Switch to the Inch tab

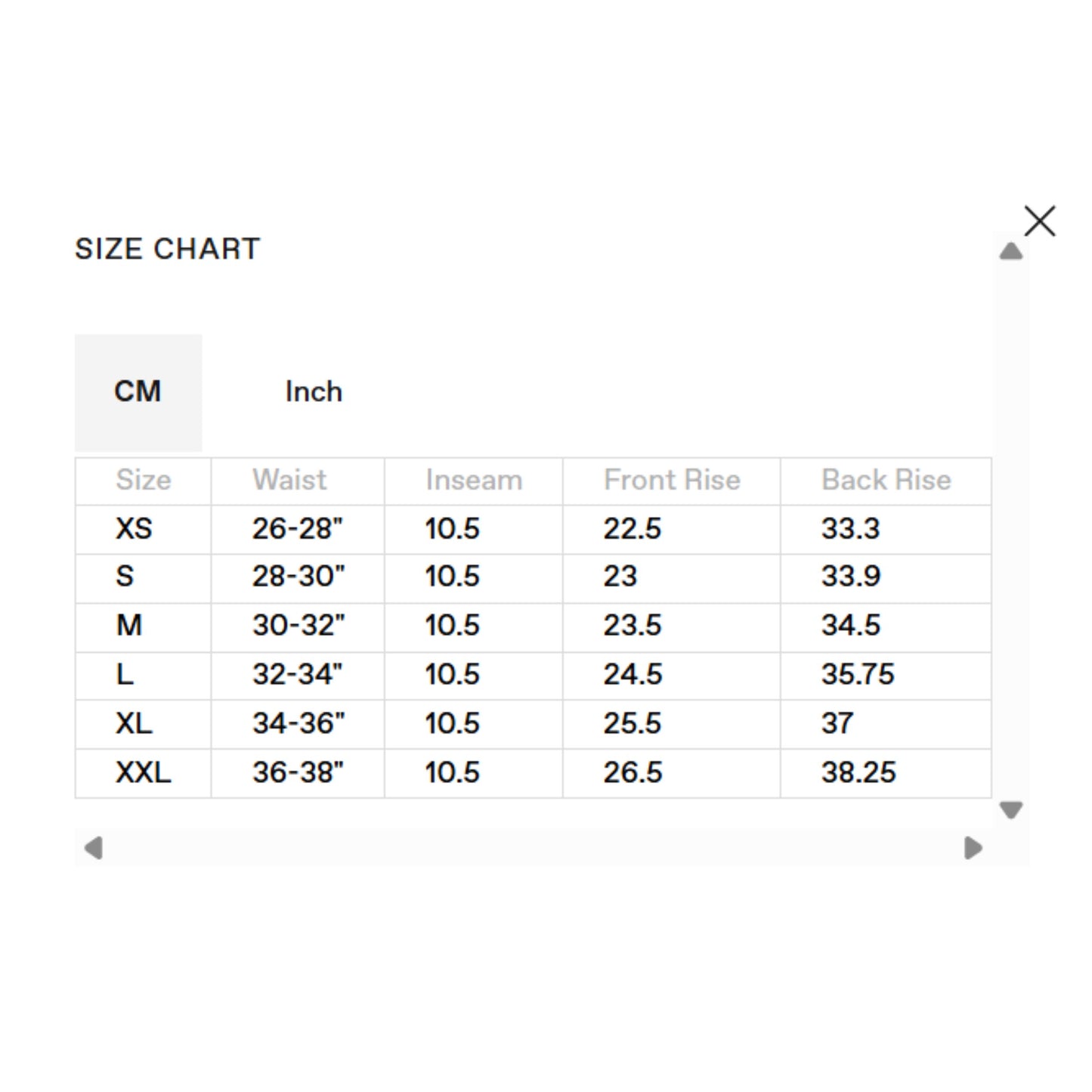click(x=314, y=392)
